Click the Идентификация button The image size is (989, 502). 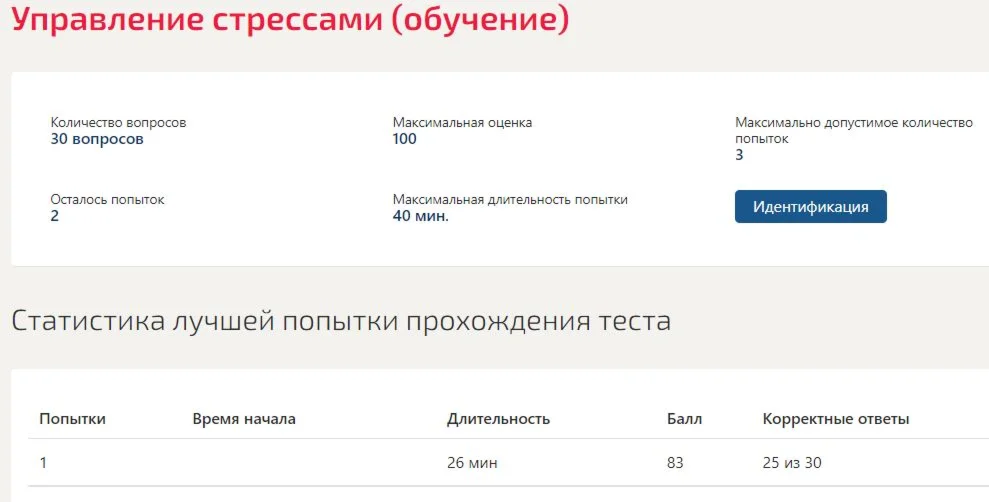(x=811, y=207)
